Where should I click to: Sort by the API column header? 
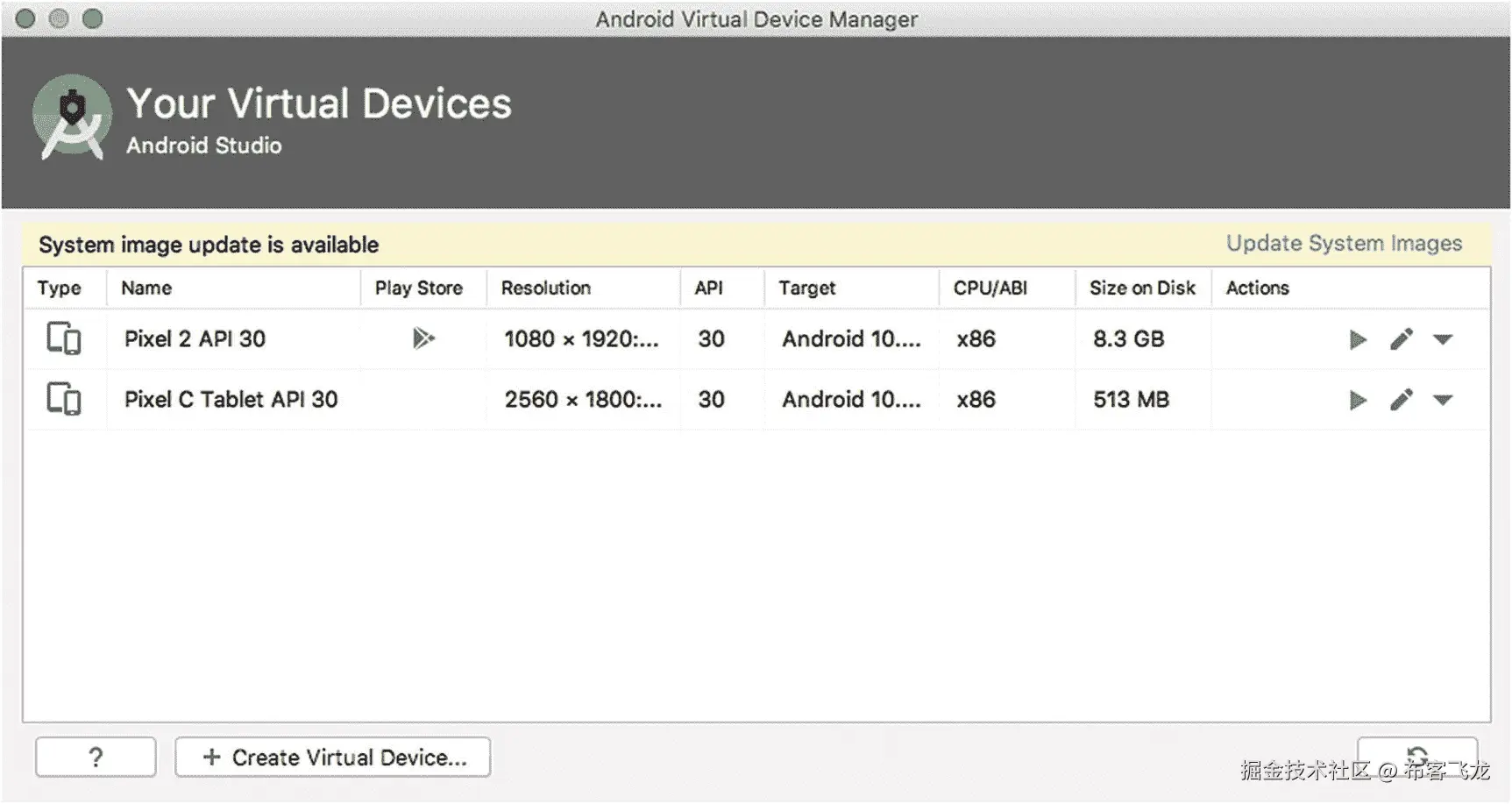708,288
